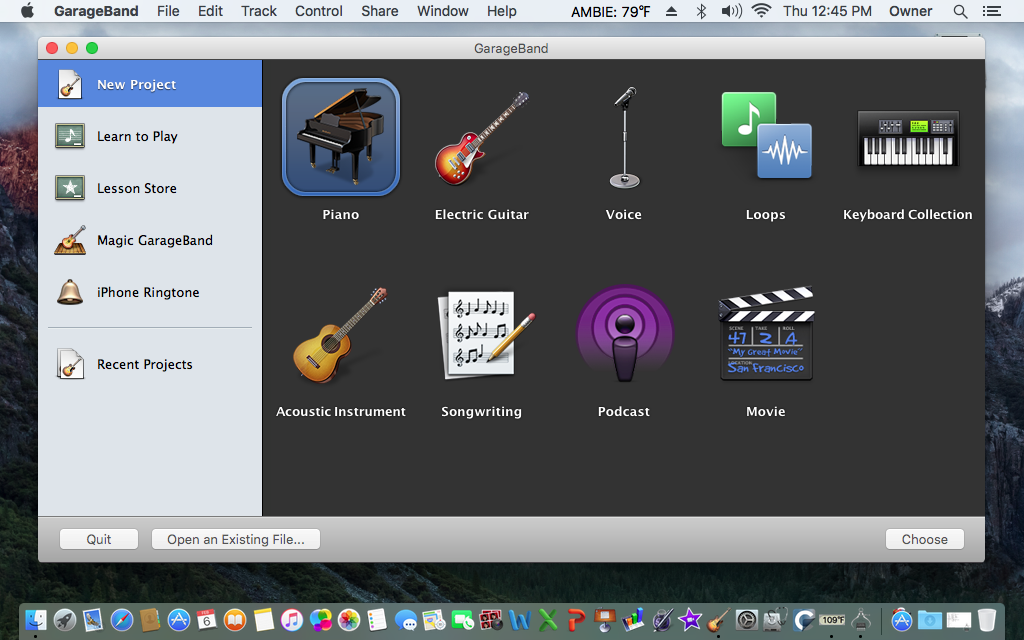Click GarageBand guitar icon in Dock

pyautogui.click(x=718, y=620)
